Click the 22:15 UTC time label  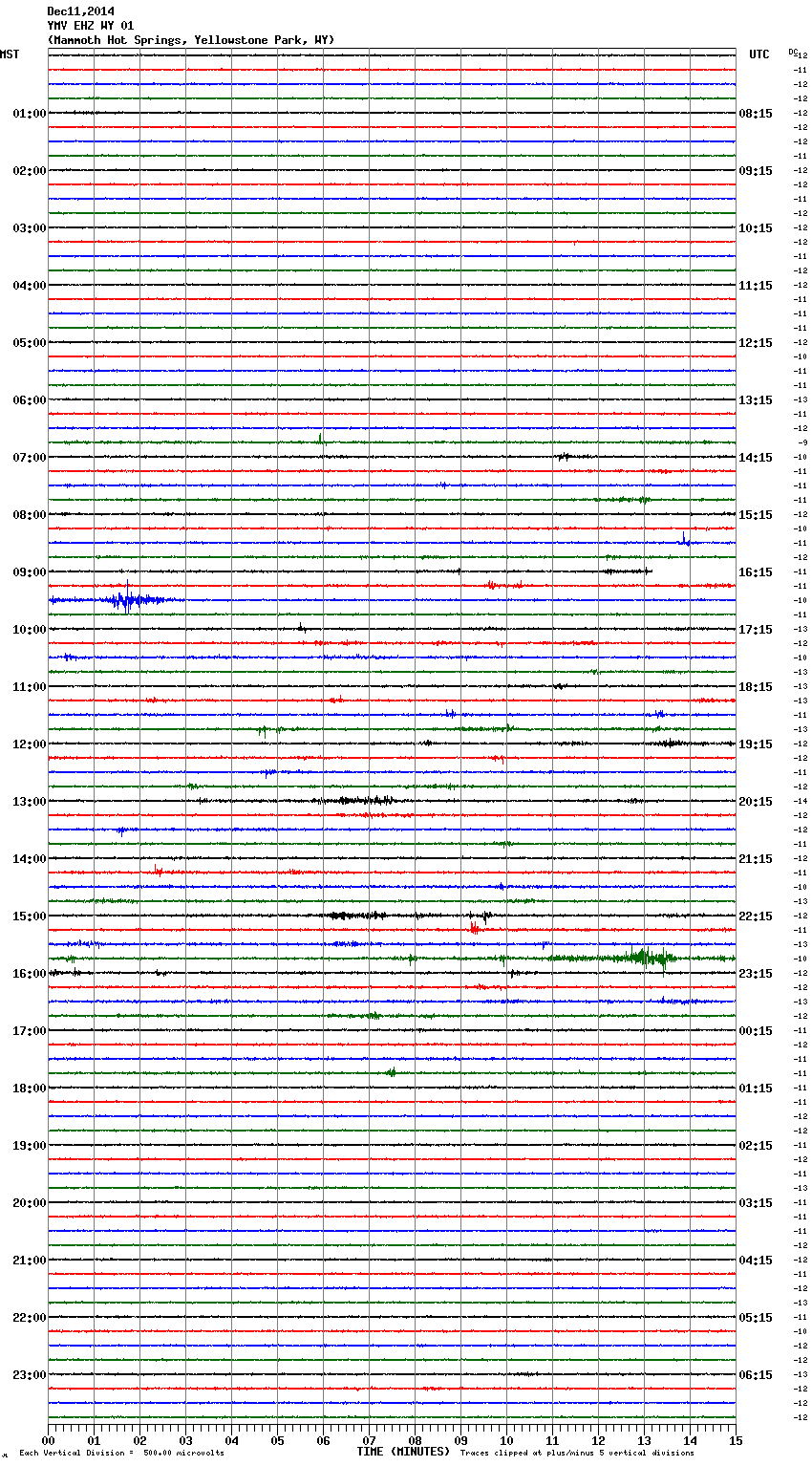point(756,916)
